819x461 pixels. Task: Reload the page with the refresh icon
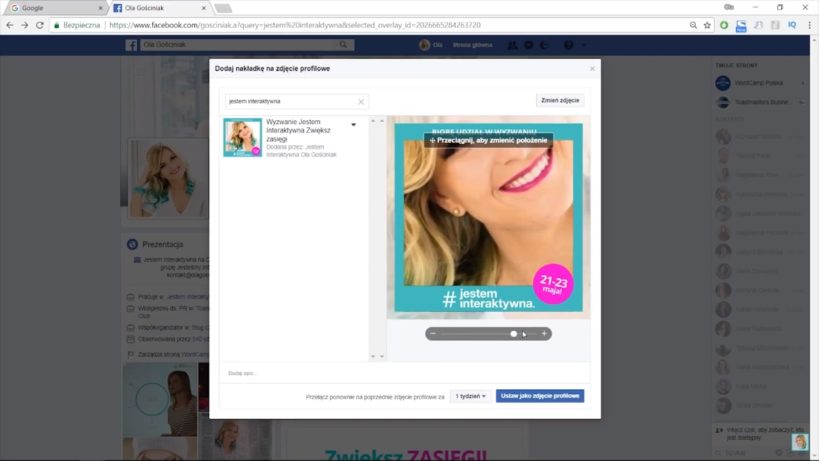pos(40,25)
